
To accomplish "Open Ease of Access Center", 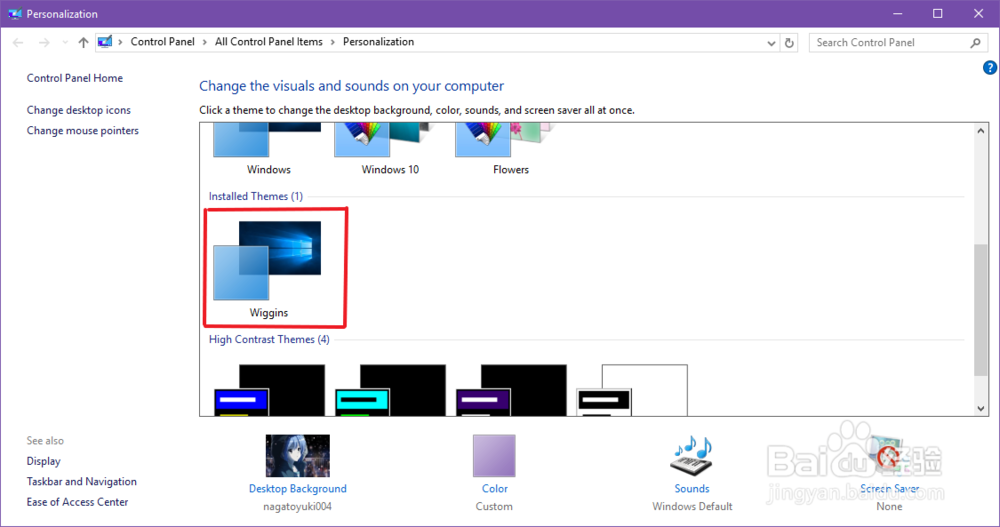I will pyautogui.click(x=77, y=501).
